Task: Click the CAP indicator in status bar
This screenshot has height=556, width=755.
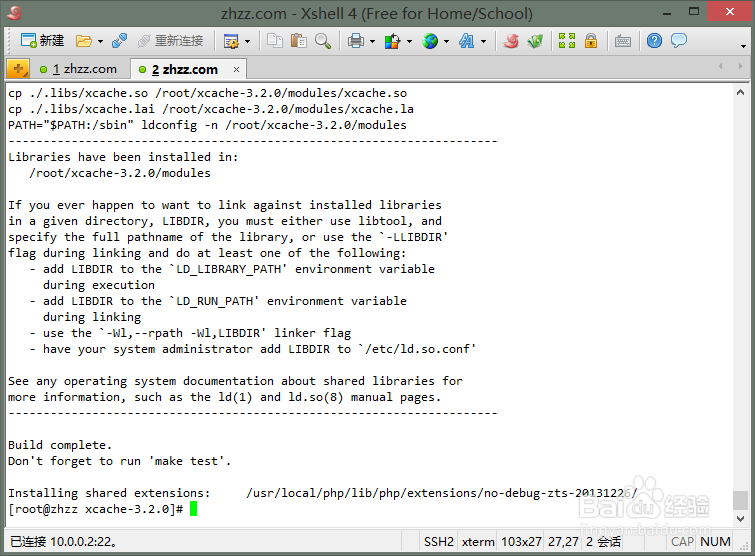Action: coord(682,542)
